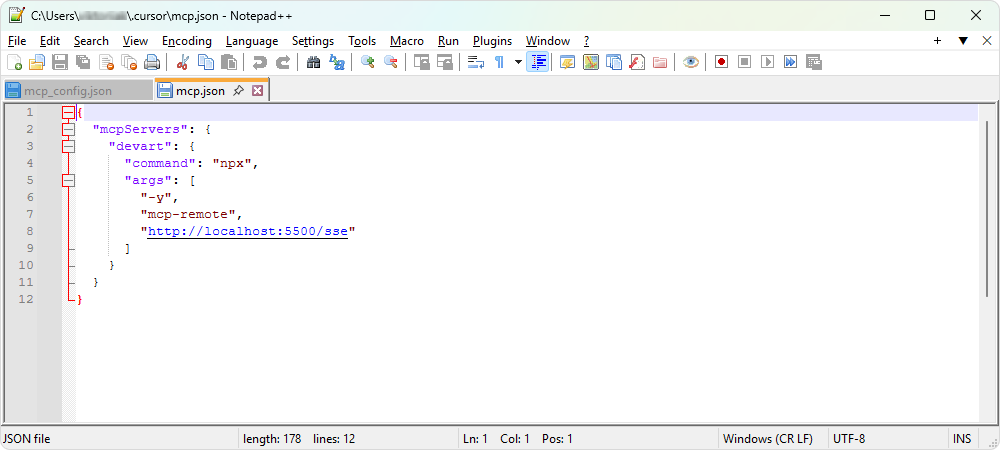
Task: Click the http://localhost:5500/sse link
Action: coord(247,231)
